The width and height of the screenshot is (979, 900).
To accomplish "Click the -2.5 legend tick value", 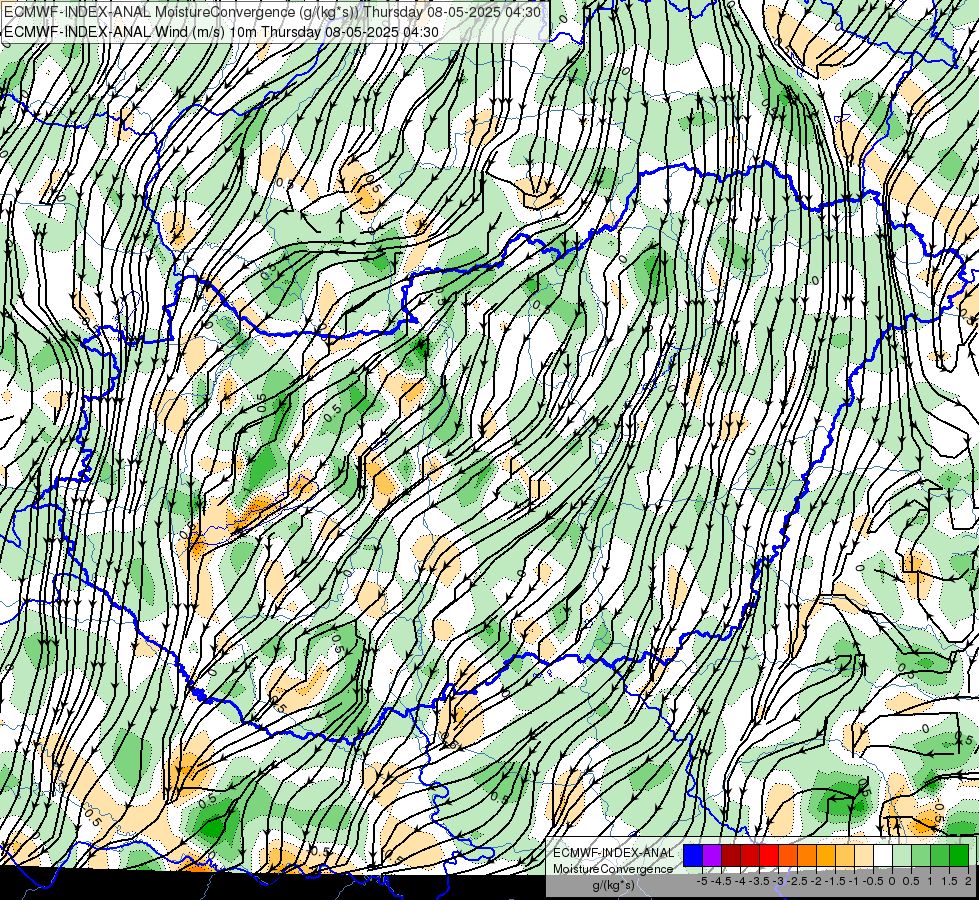I will pyautogui.click(x=797, y=881).
